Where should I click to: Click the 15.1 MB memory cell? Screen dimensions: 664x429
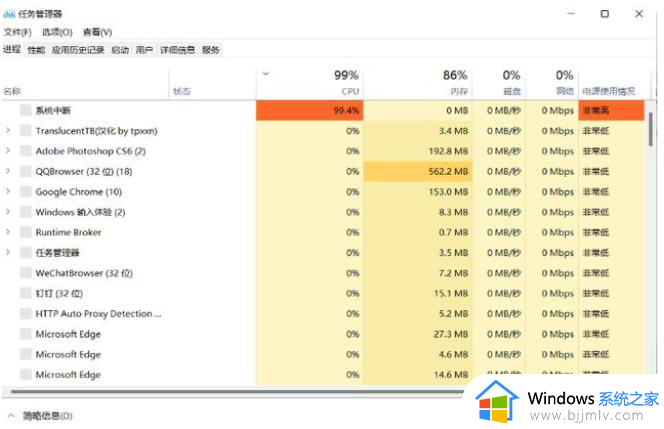click(x=418, y=293)
